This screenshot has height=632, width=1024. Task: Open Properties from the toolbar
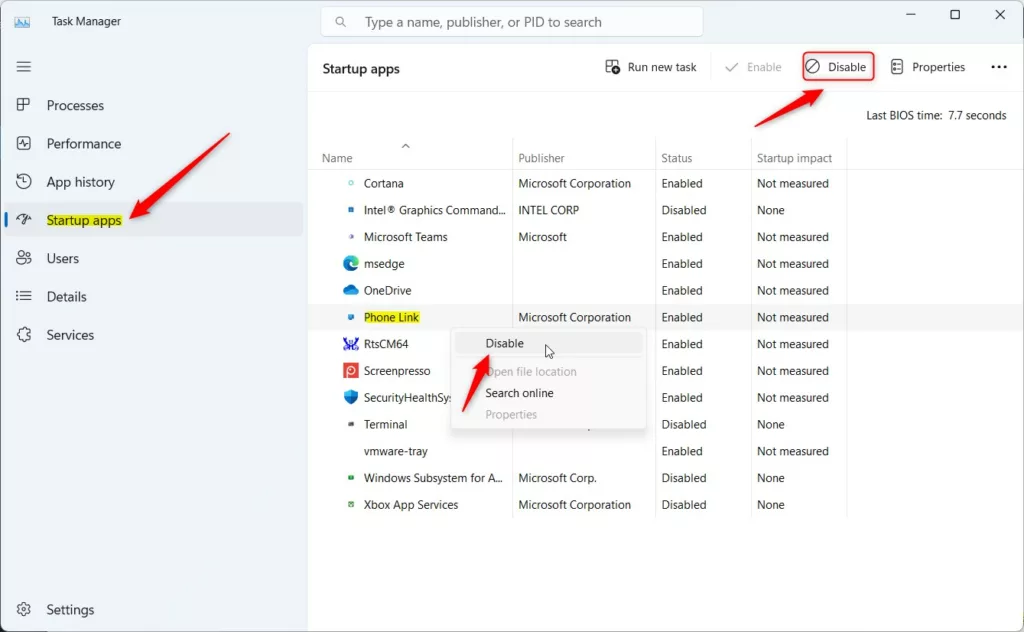(x=928, y=67)
